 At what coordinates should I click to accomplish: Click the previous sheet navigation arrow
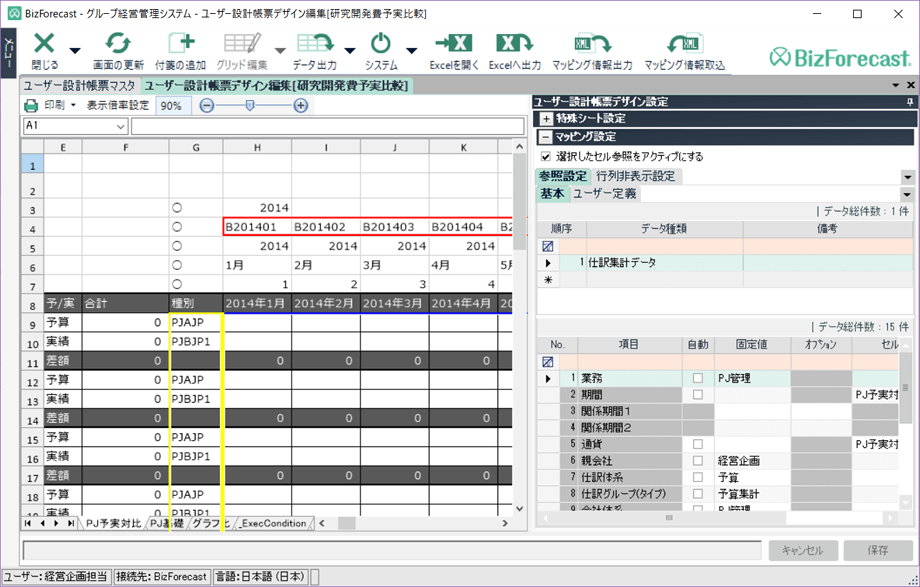point(42,523)
